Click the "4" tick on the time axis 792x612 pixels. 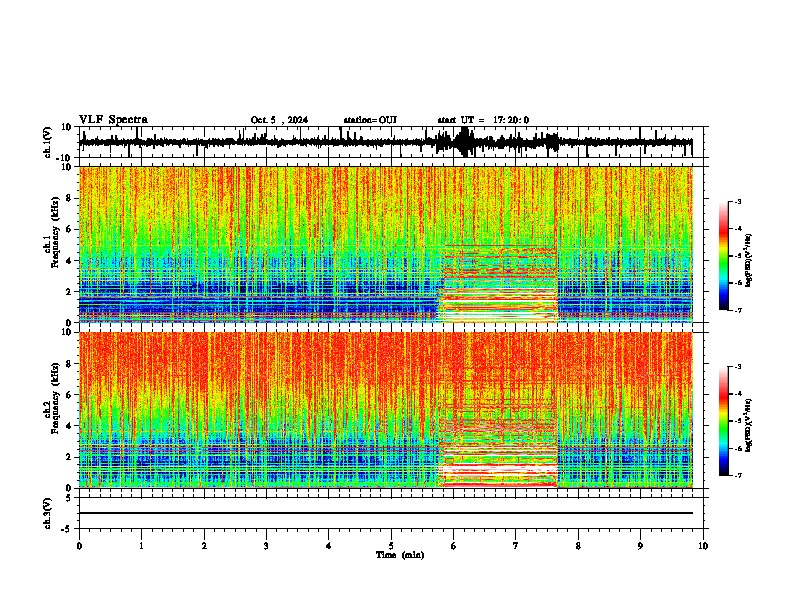point(329,546)
